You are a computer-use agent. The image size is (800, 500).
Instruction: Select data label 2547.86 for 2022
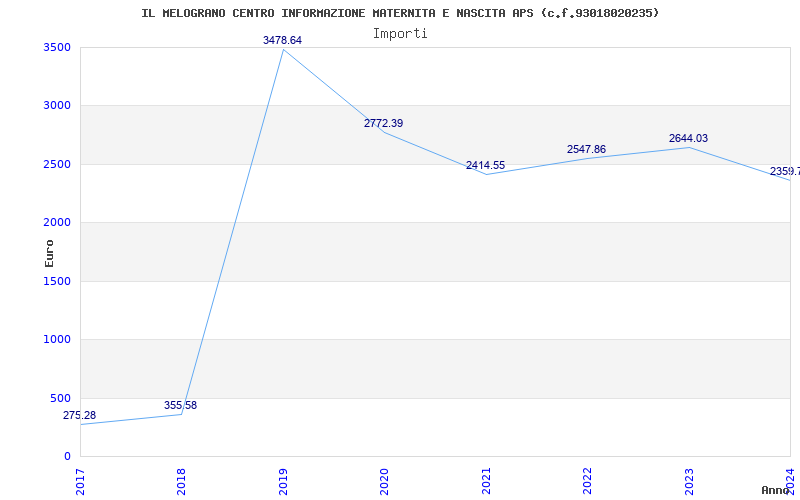(x=586, y=149)
